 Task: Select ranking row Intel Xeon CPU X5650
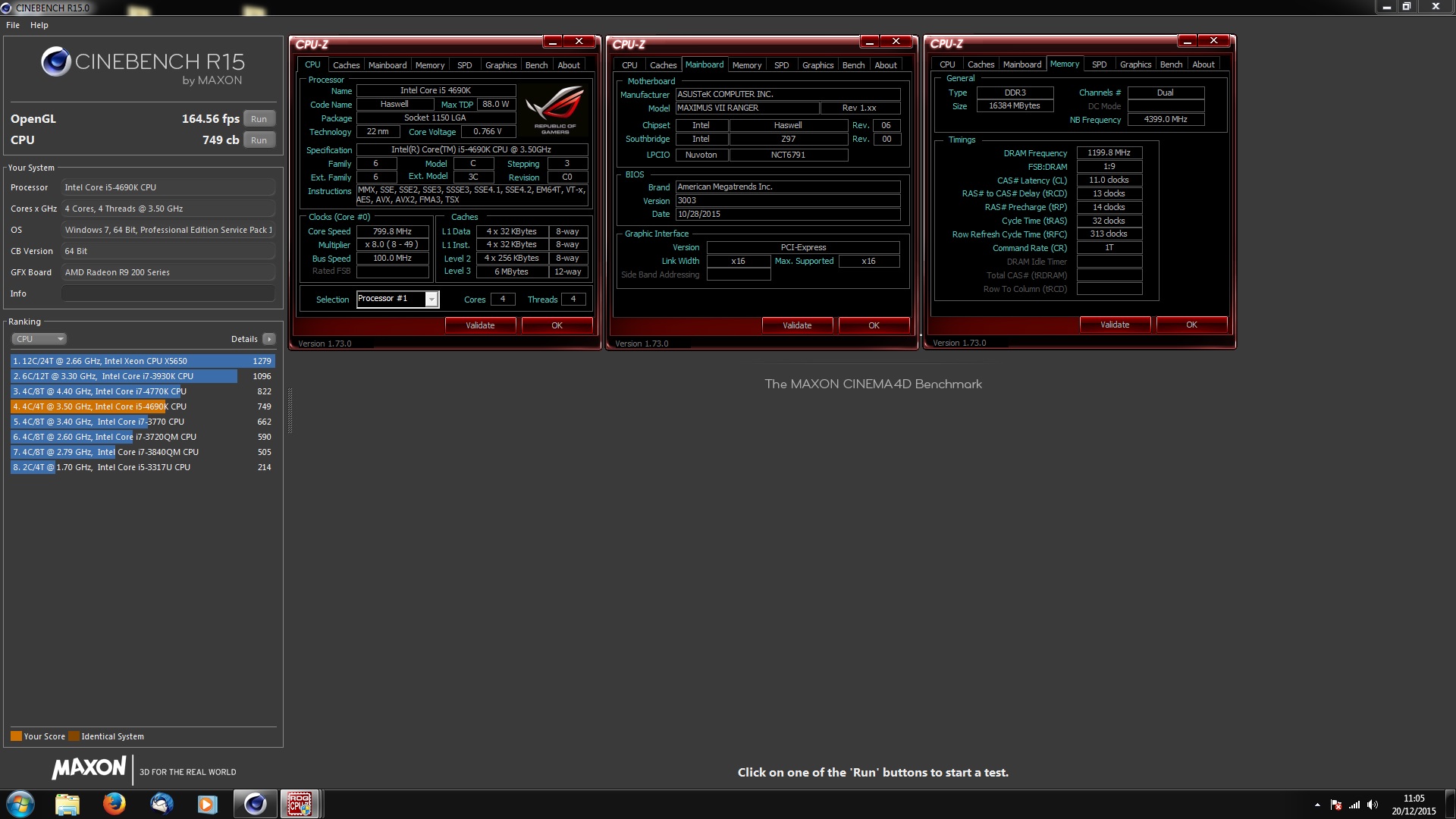pos(143,361)
